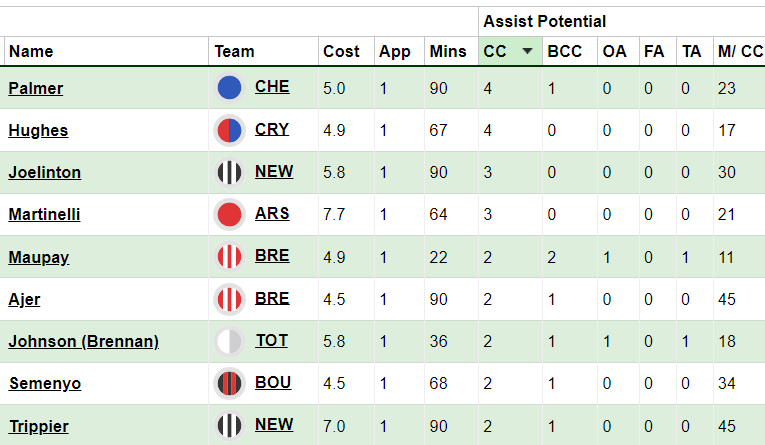Screen dimensions: 765x445
Task: Open Martinelli player link
Action: point(44,214)
